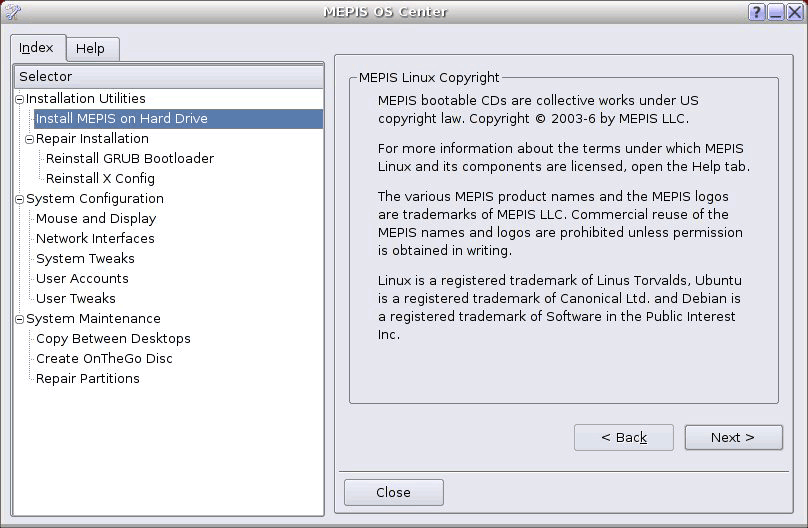Screen dimensions: 808x528
Task: Click the Installation Utilities label
Action: pyautogui.click(x=86, y=98)
